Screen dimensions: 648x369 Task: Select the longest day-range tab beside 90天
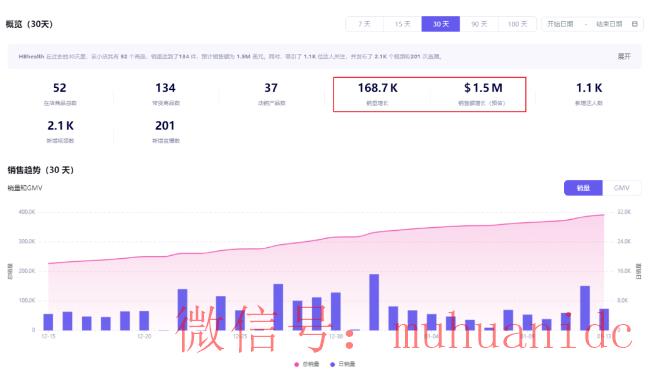517,24
